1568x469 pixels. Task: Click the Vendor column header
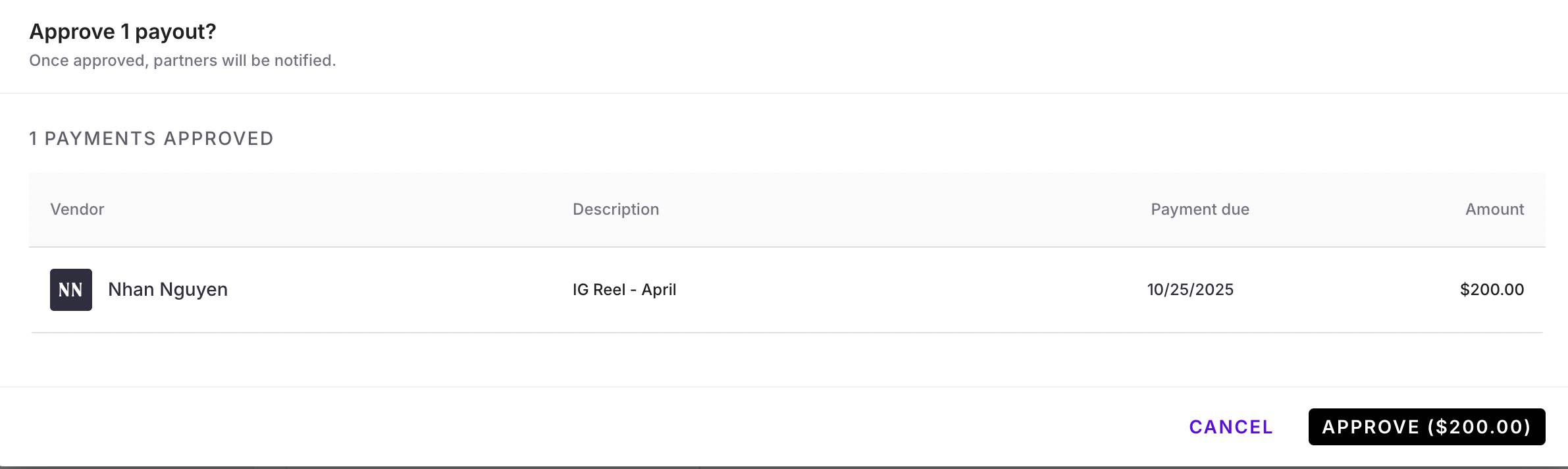(x=77, y=209)
